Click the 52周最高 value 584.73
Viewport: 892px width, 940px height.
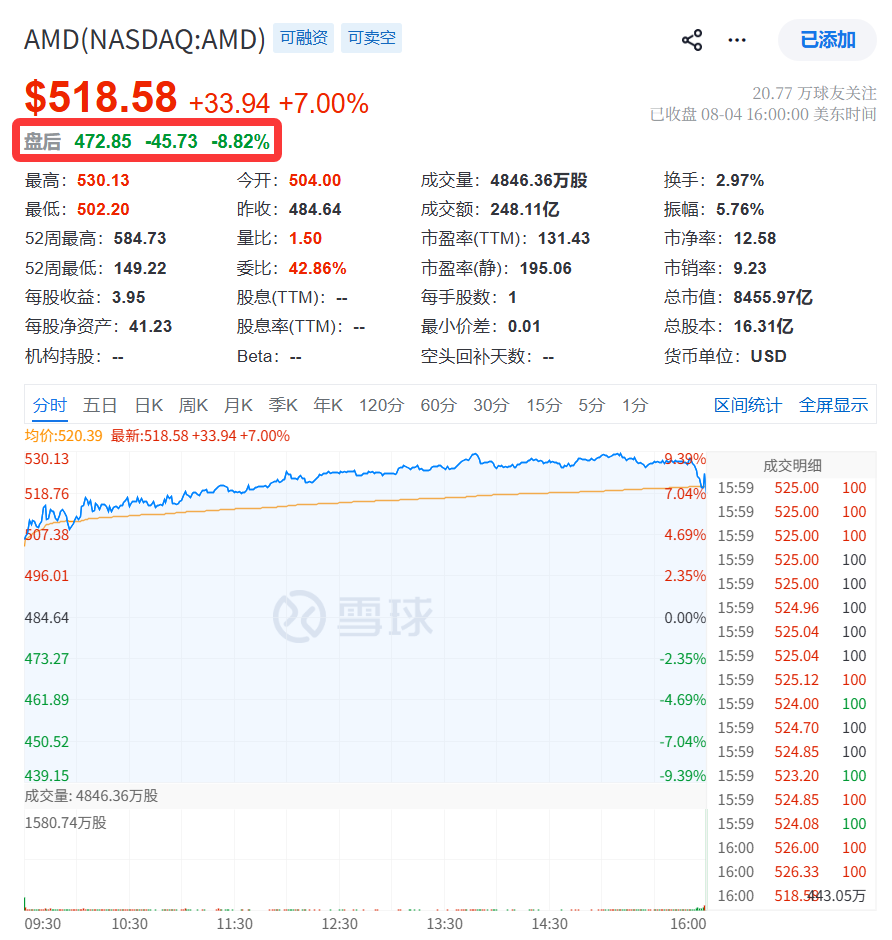140,239
